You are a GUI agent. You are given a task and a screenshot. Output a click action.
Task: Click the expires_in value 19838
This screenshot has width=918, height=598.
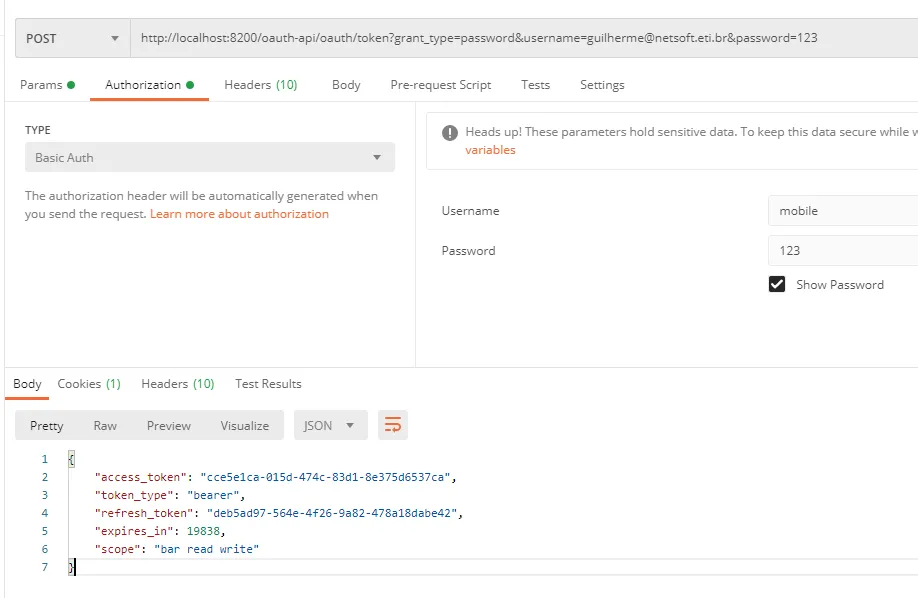(x=203, y=531)
